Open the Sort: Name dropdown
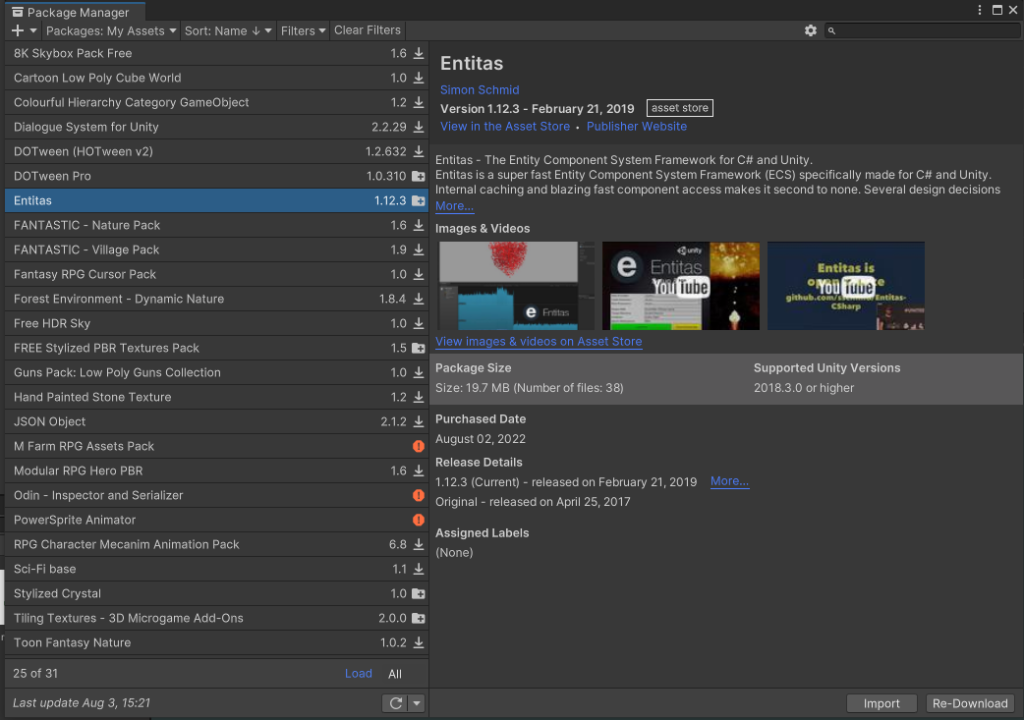1024x720 pixels. coord(228,31)
